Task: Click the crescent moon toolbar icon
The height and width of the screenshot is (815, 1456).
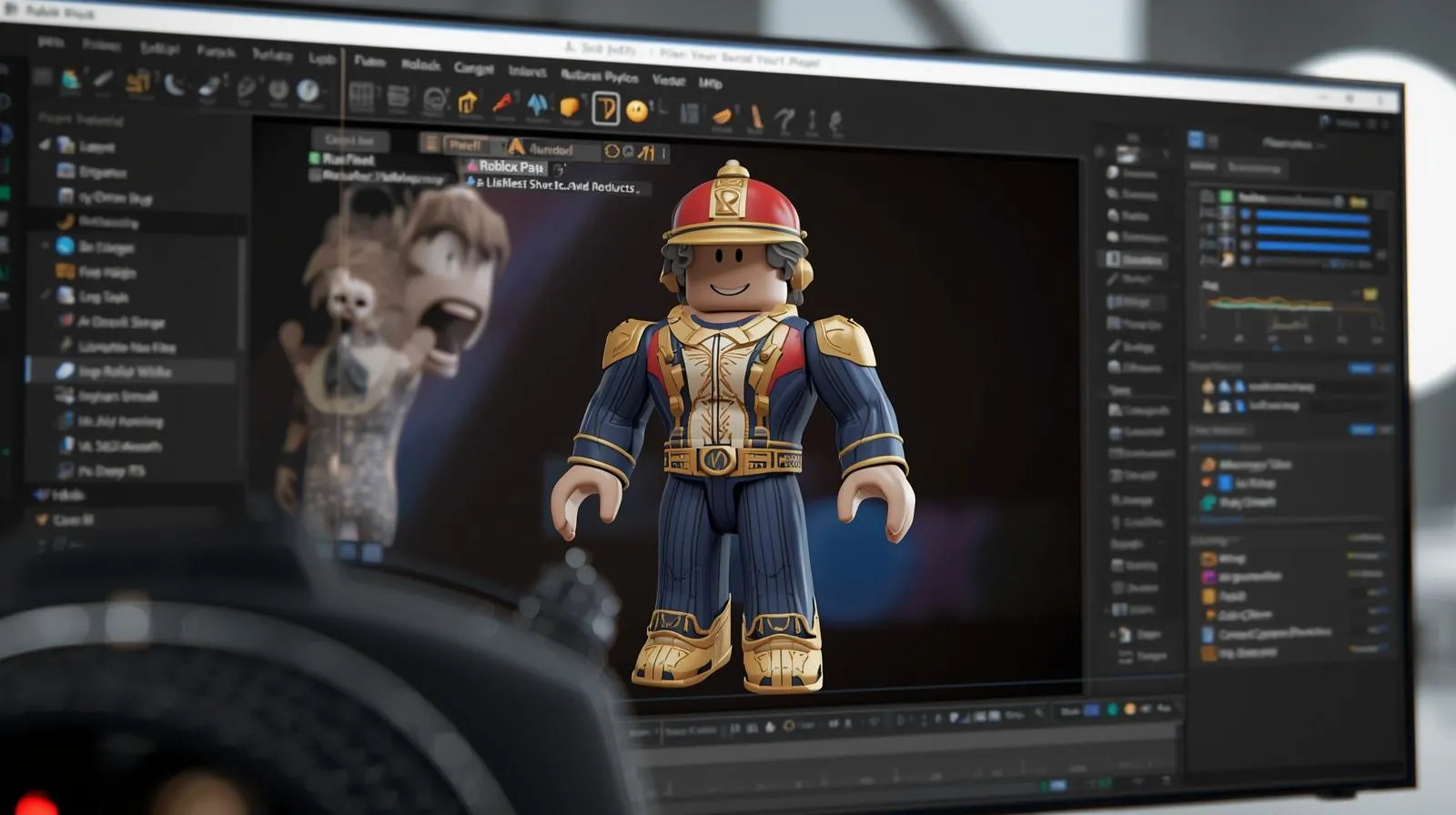Action: pos(173,84)
